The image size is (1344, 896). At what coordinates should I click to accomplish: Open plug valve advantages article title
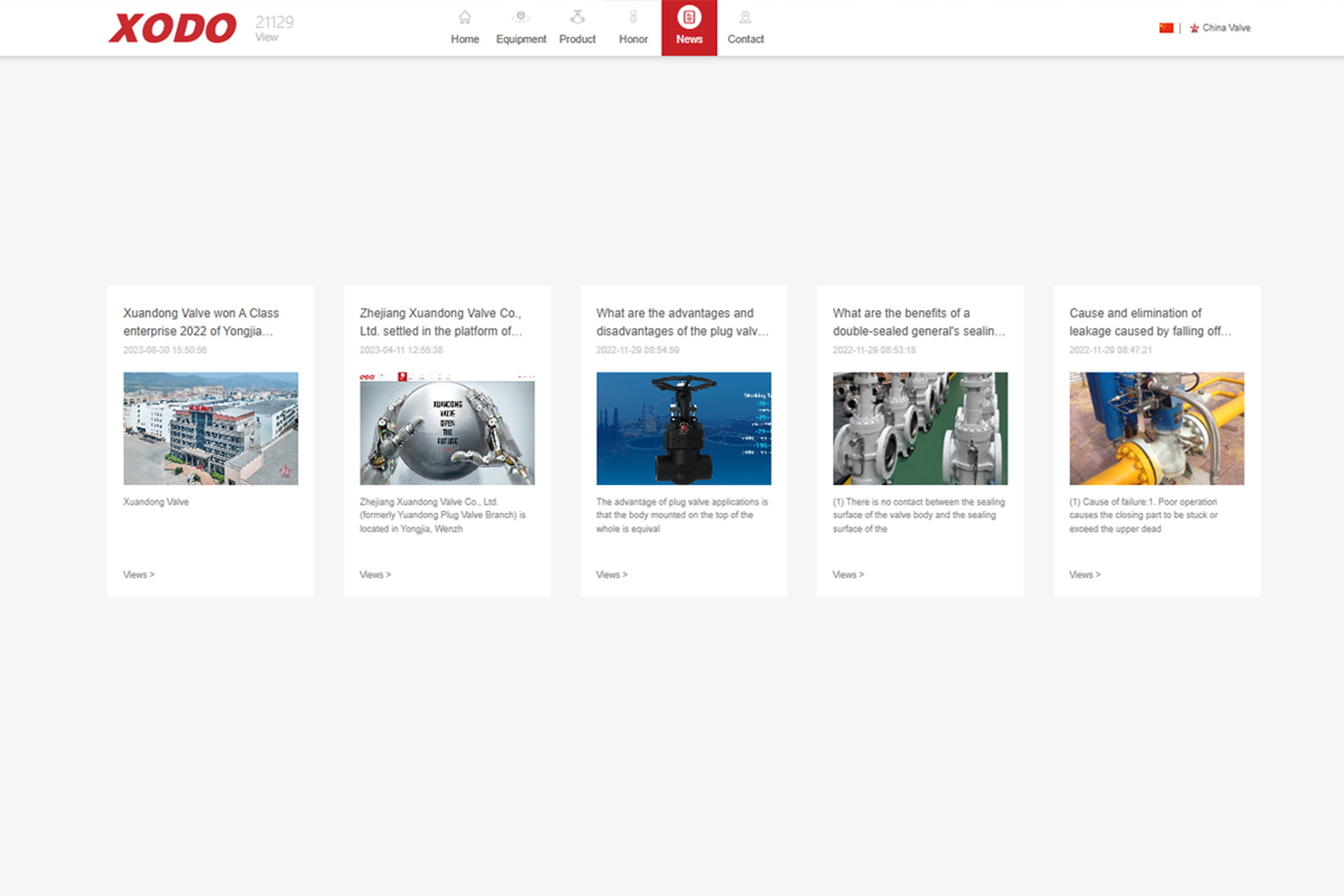tap(682, 322)
